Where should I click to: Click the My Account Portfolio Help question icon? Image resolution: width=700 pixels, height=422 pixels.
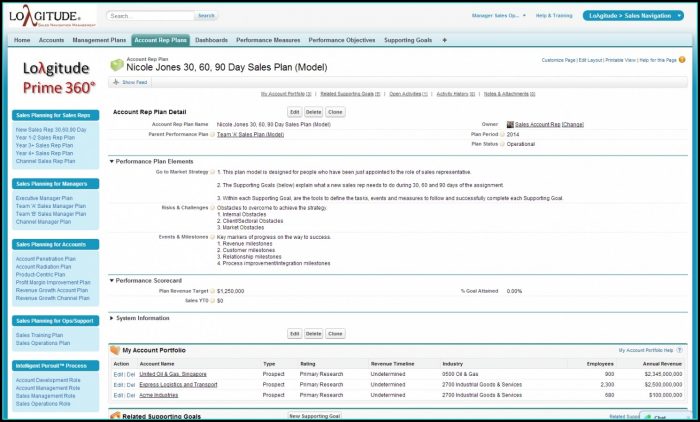pyautogui.click(x=679, y=351)
